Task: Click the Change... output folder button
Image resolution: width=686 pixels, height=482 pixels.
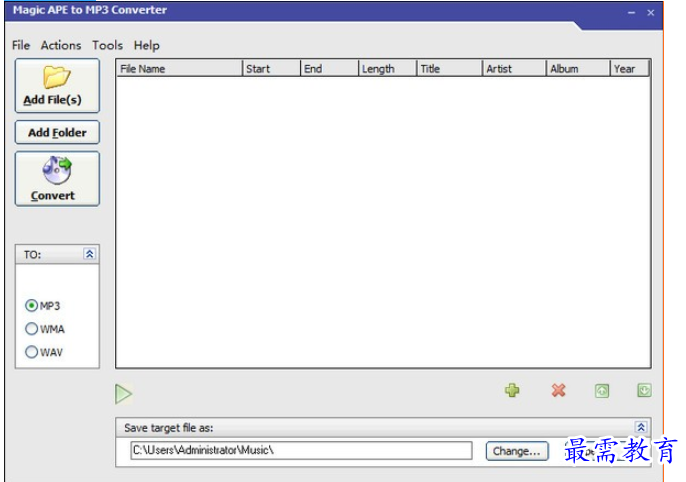Action: tap(517, 451)
